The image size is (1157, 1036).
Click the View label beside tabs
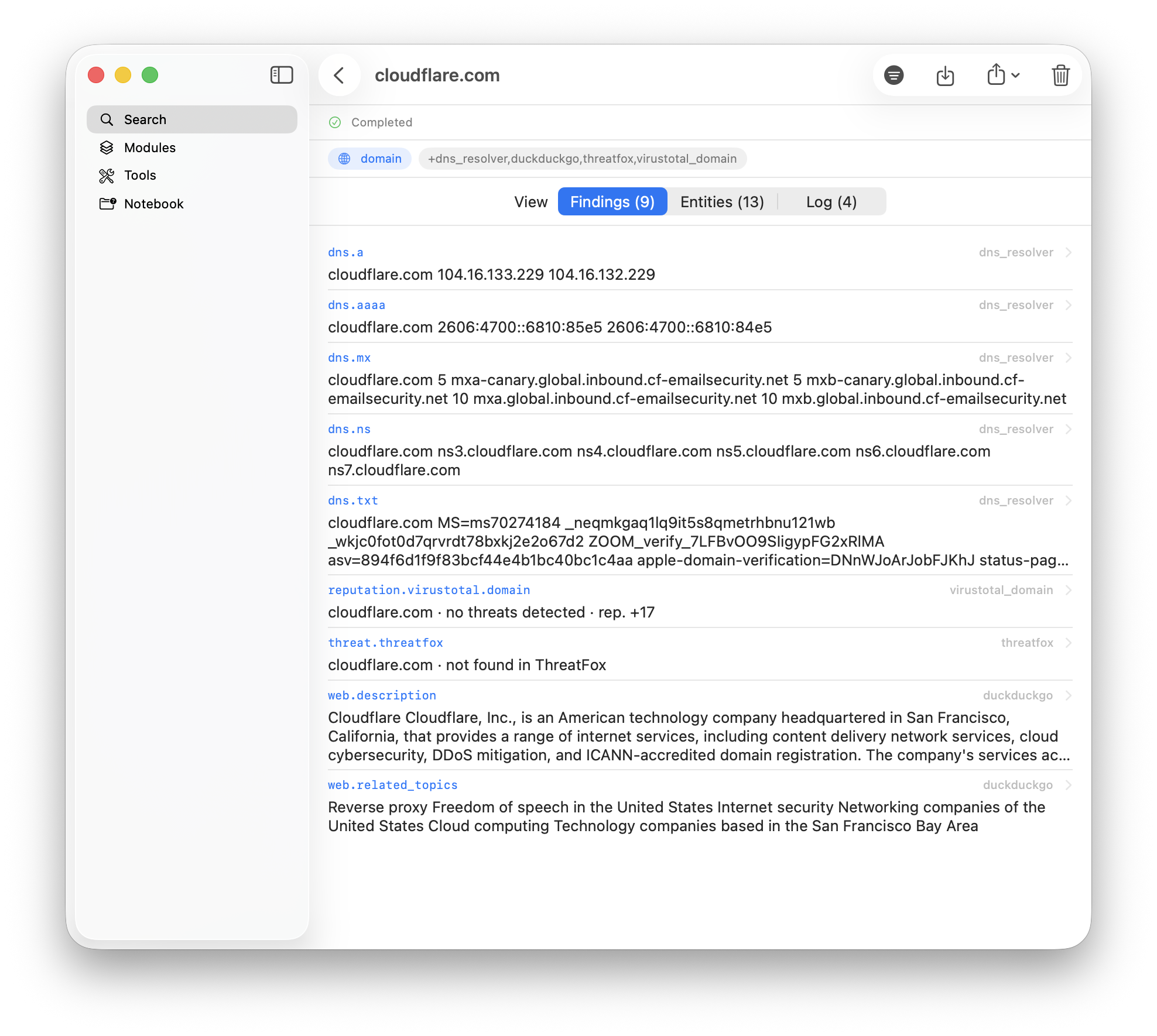click(531, 201)
